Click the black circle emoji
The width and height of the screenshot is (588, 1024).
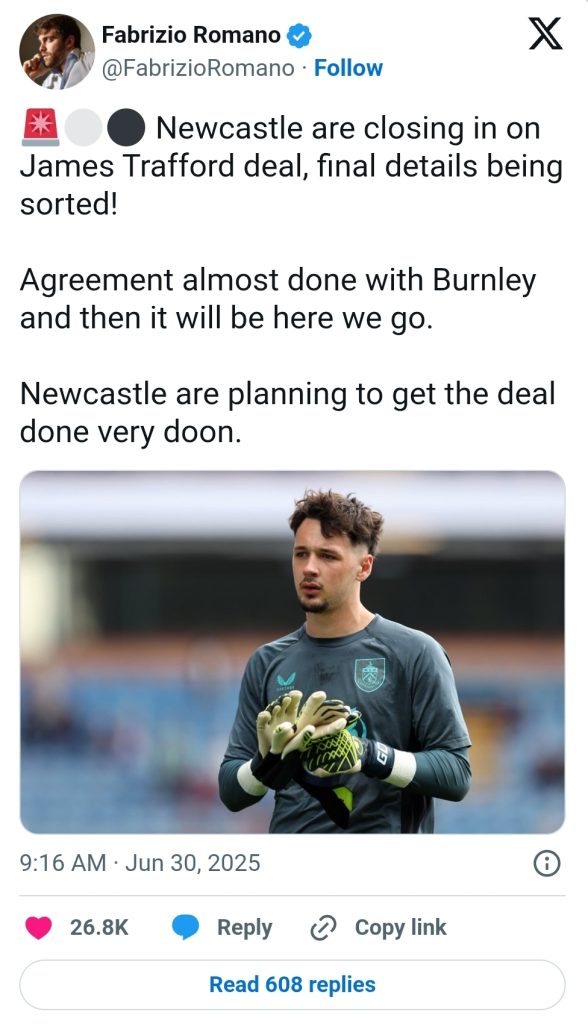tap(125, 127)
